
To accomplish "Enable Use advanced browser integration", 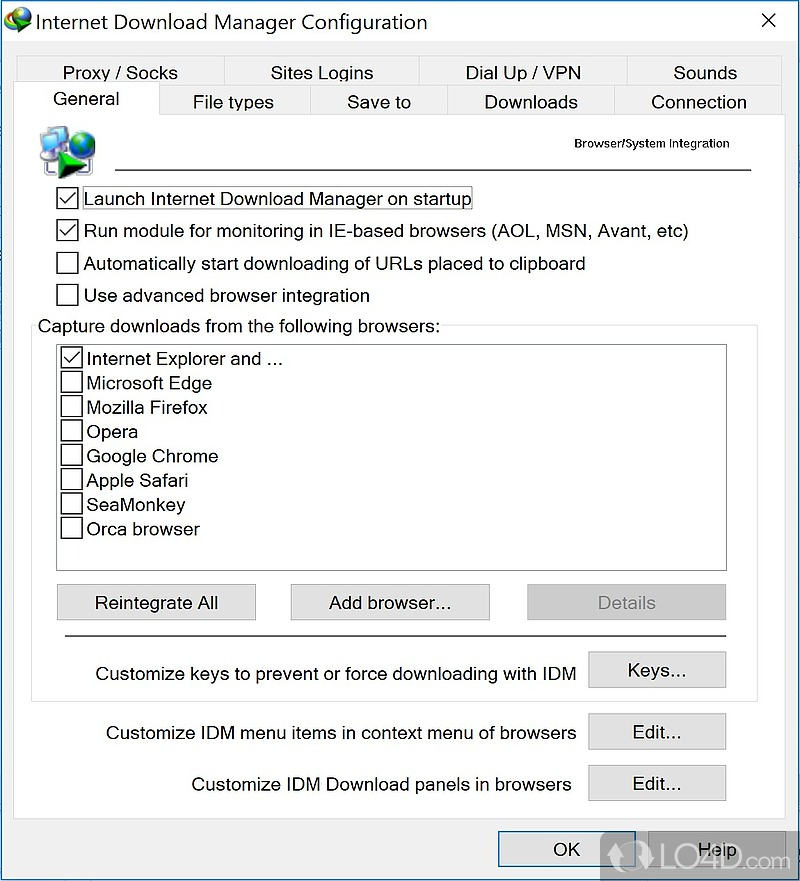I will pyautogui.click(x=68, y=296).
